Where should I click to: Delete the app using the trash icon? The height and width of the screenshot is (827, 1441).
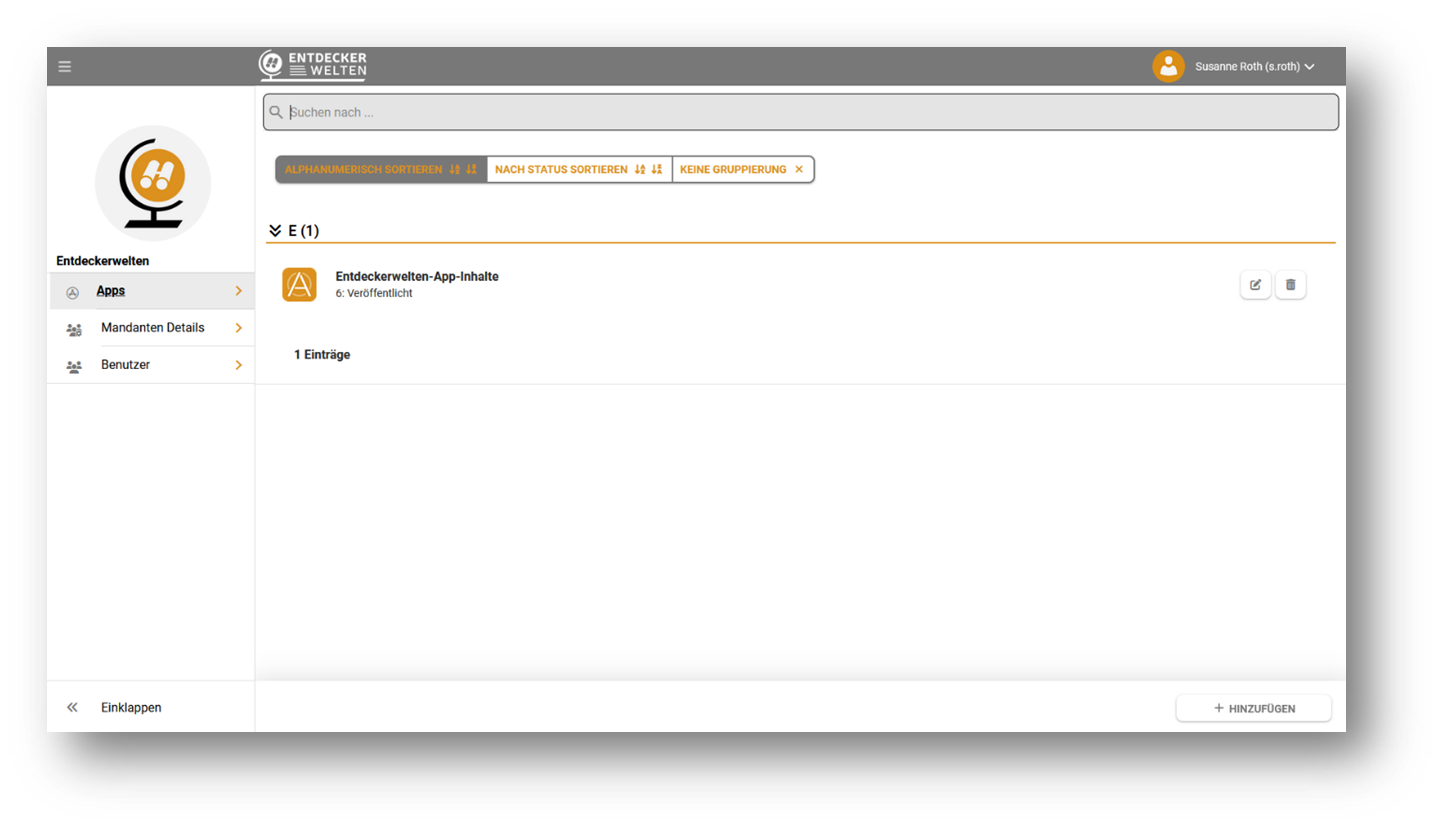(x=1290, y=285)
